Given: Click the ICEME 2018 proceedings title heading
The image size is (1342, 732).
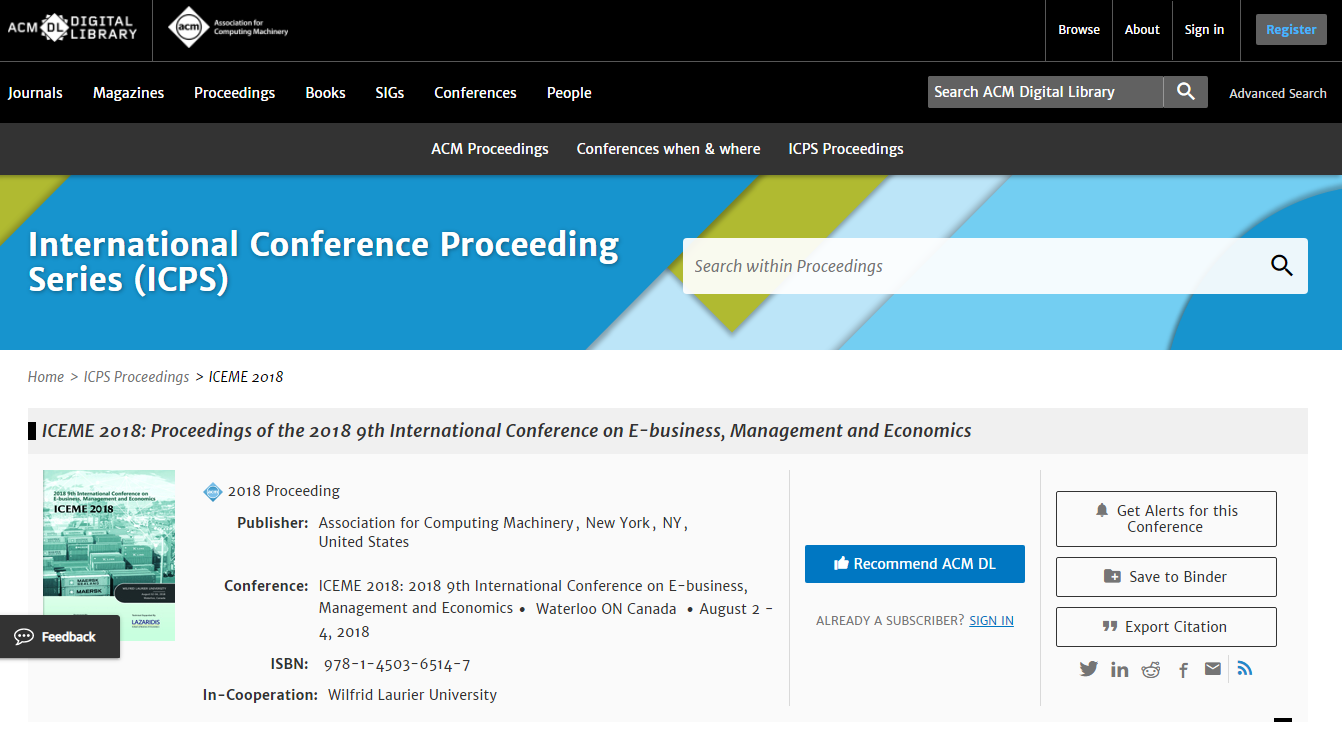Looking at the screenshot, I should 507,431.
